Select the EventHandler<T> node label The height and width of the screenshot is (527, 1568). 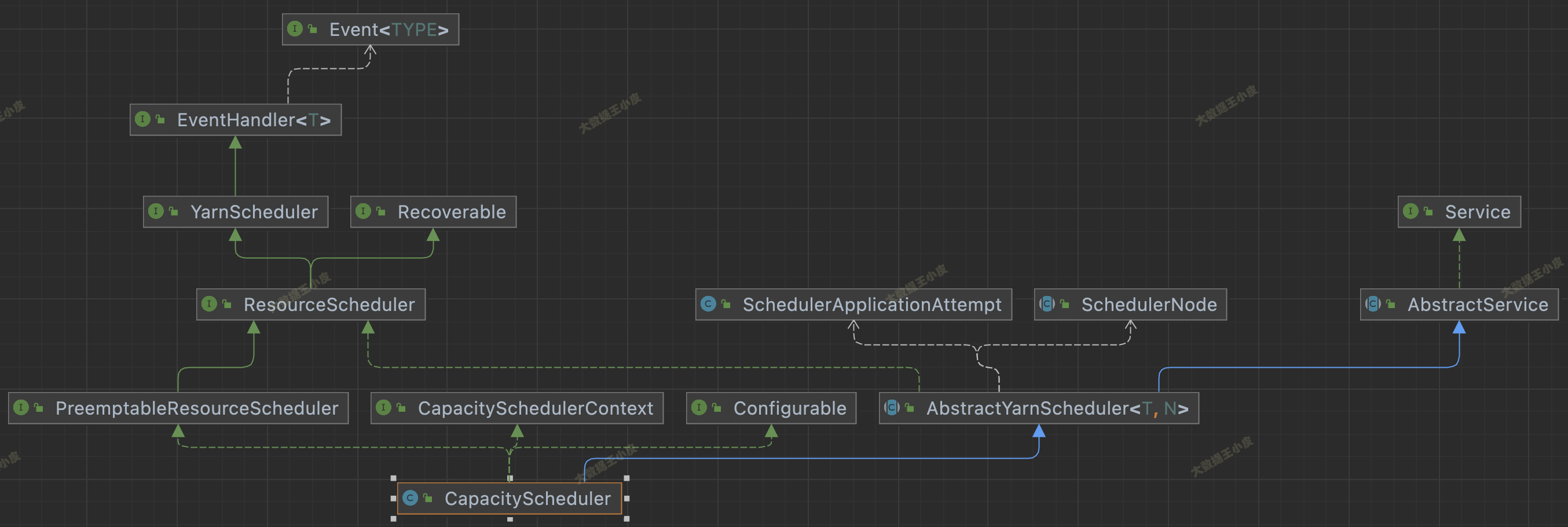(254, 120)
